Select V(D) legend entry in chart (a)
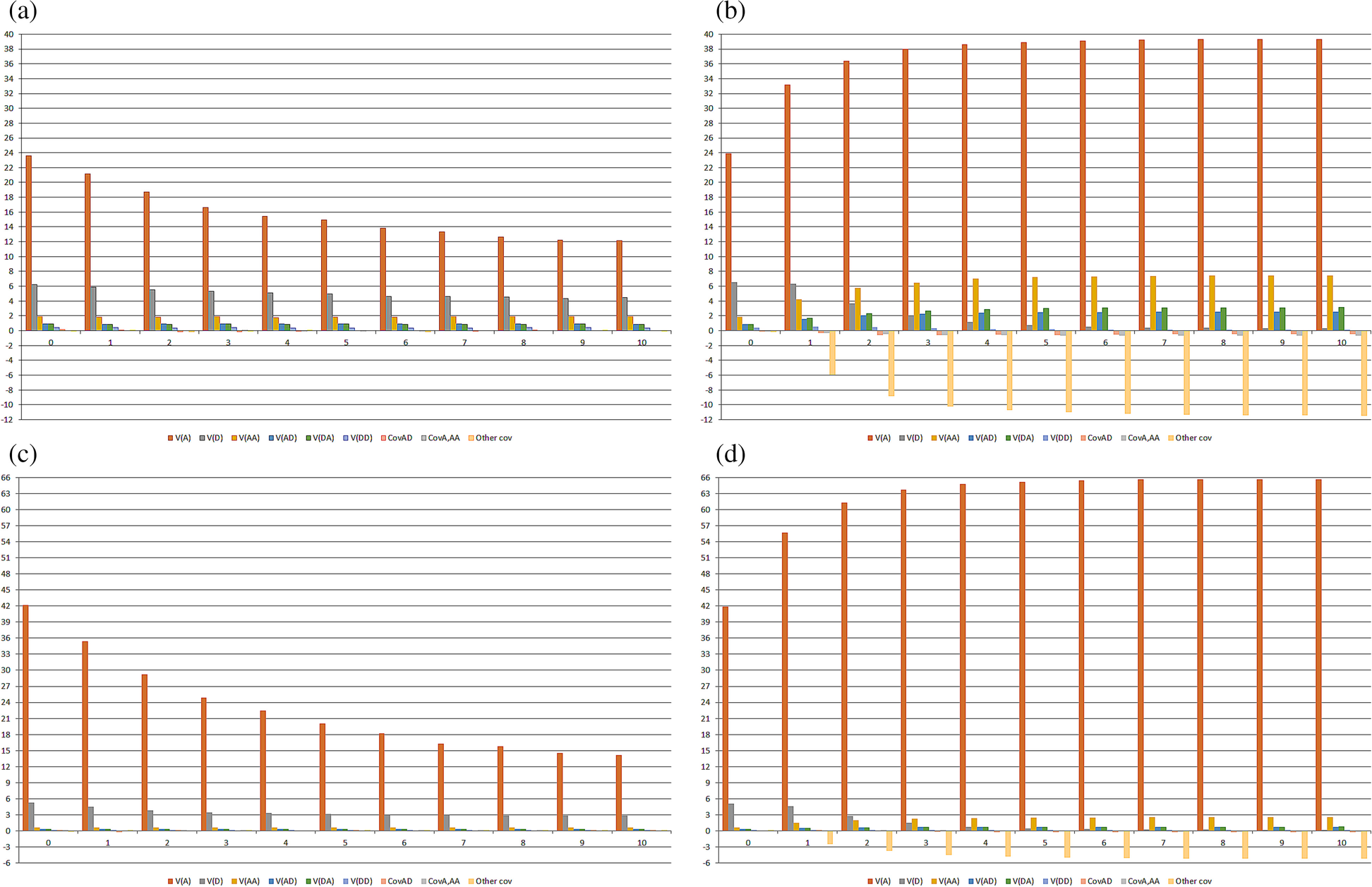The width and height of the screenshot is (1372, 887). click(211, 438)
